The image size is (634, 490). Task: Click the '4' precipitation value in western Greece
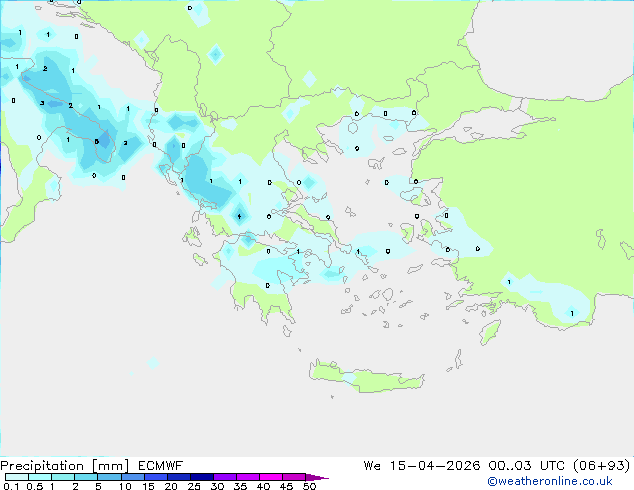239,216
